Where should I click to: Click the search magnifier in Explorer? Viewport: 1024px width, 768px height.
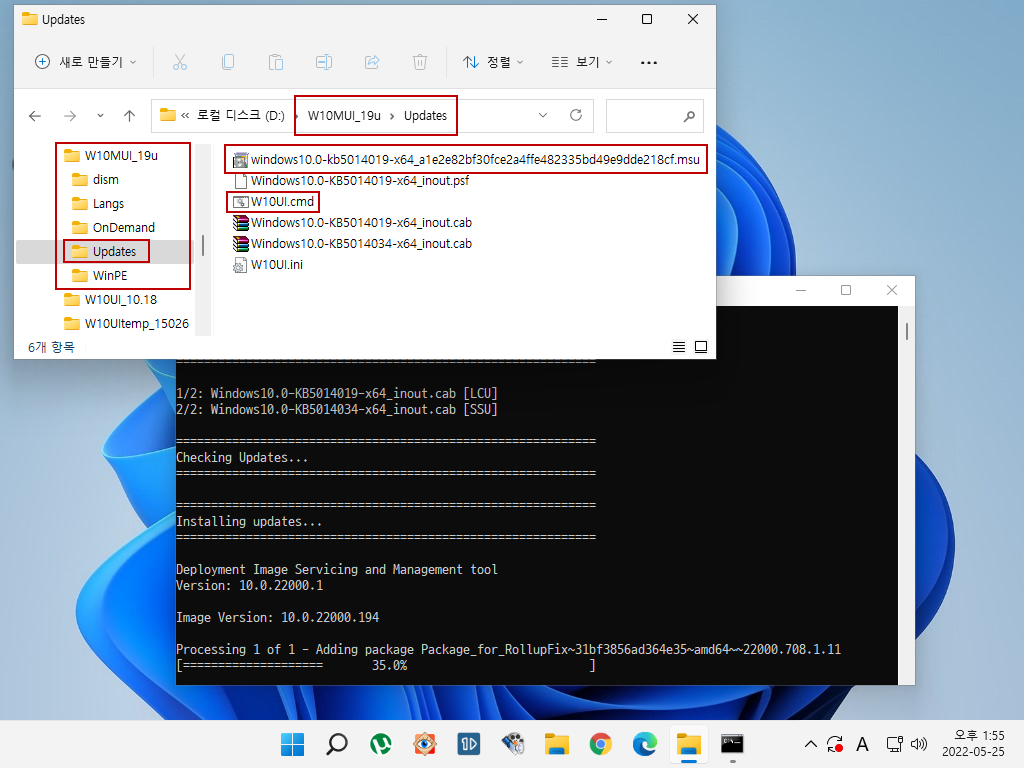(689, 116)
